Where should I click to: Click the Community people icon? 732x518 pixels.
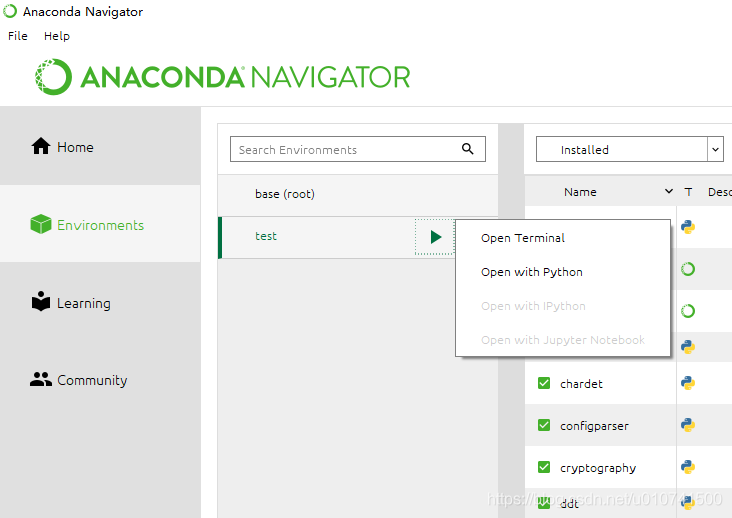click(41, 379)
